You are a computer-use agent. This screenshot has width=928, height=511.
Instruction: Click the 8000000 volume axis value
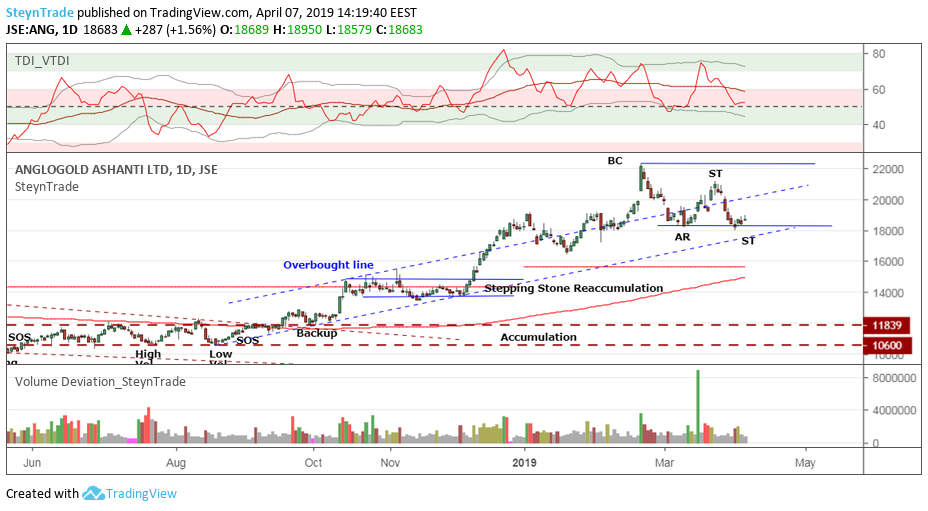point(894,378)
